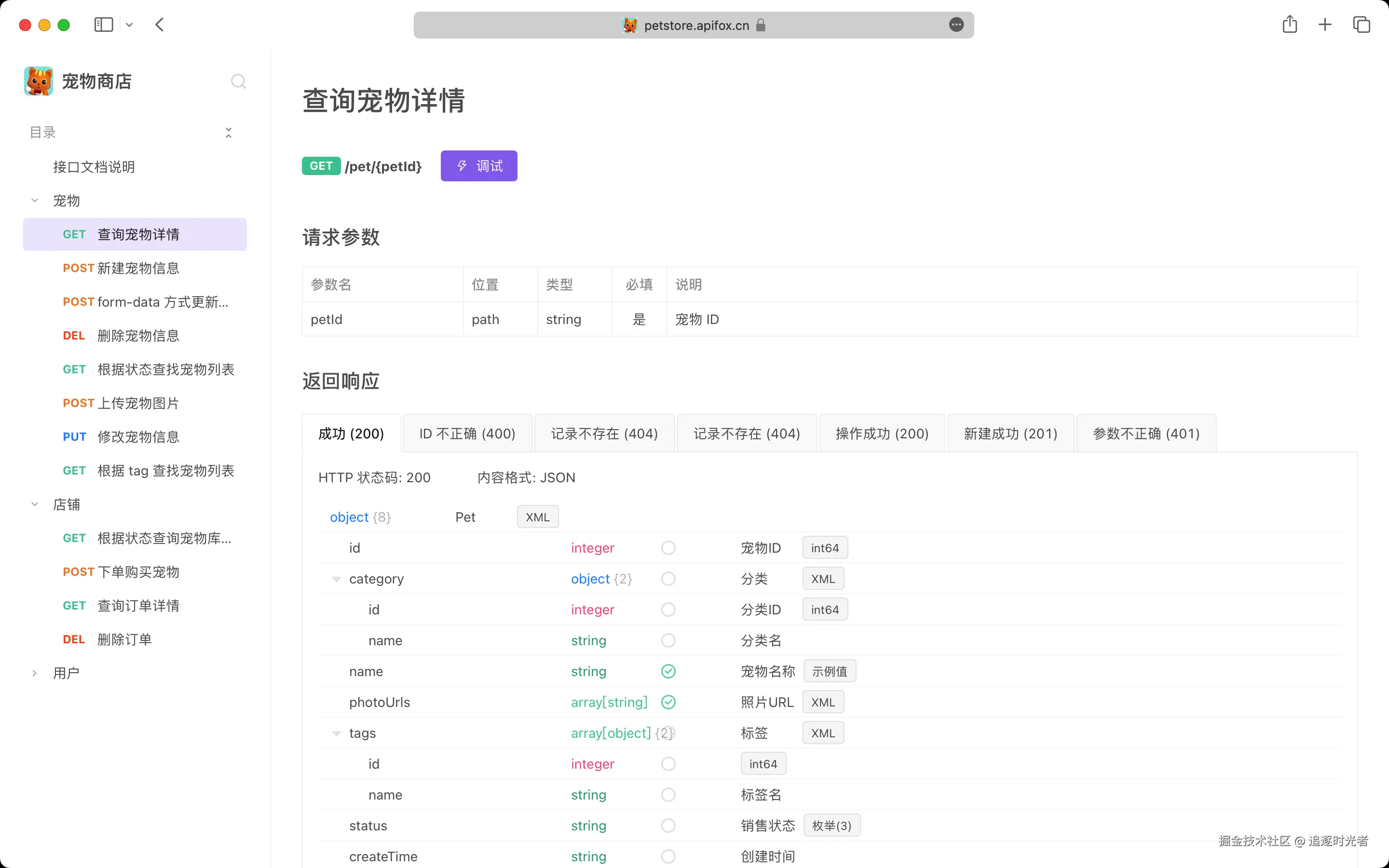Toggle required circle for createTime field

click(668, 856)
